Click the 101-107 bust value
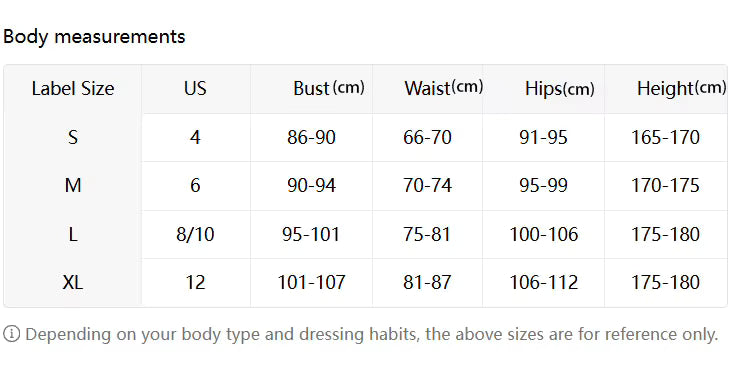The height and width of the screenshot is (369, 741). tap(311, 283)
